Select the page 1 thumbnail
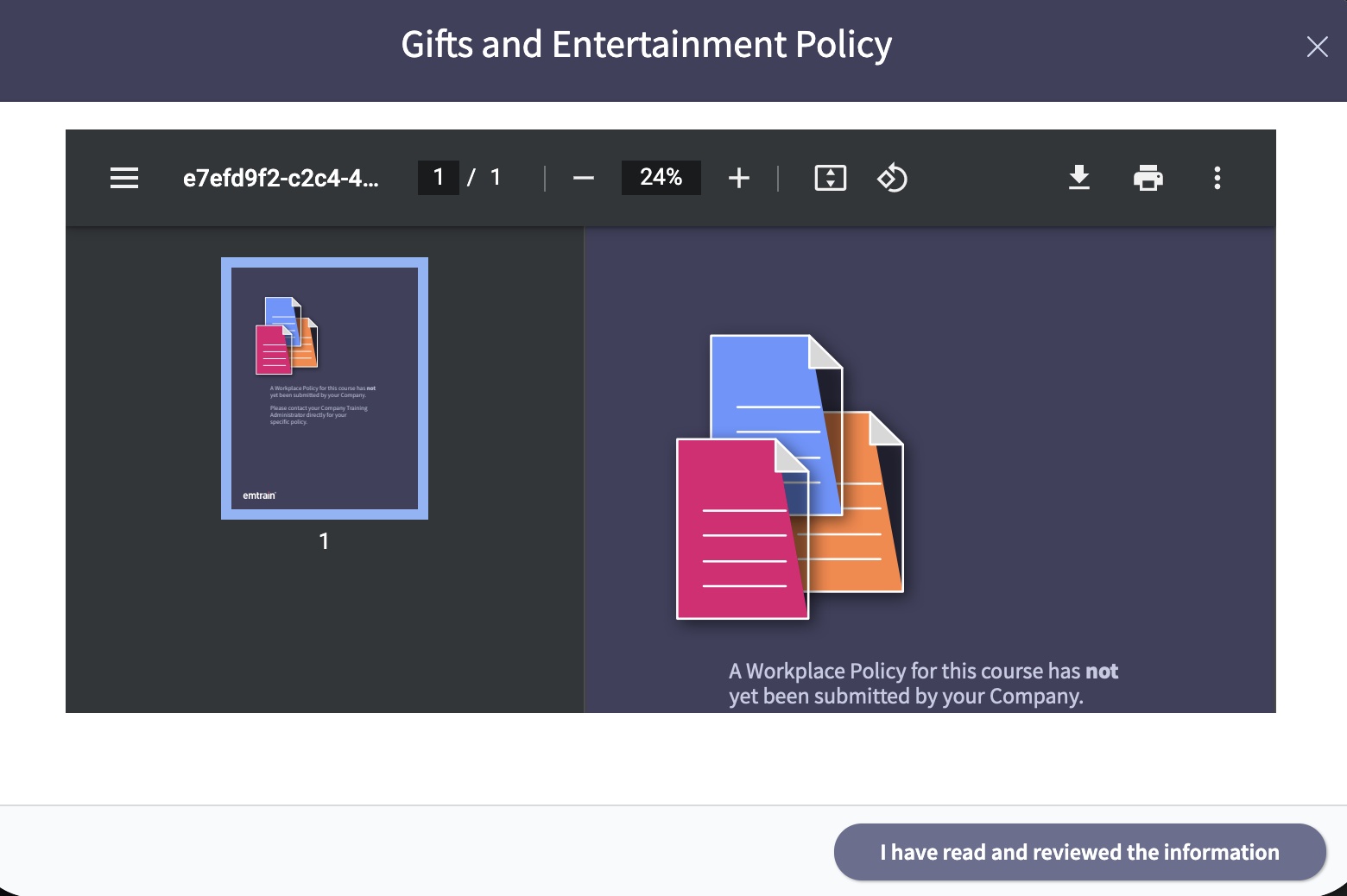 click(x=325, y=388)
